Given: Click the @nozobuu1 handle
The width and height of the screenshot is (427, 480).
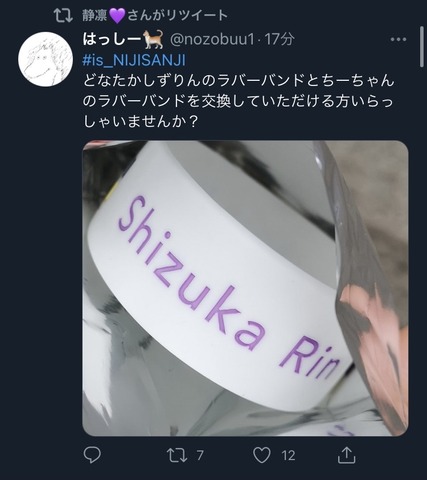Looking at the screenshot, I should pyautogui.click(x=212, y=40).
